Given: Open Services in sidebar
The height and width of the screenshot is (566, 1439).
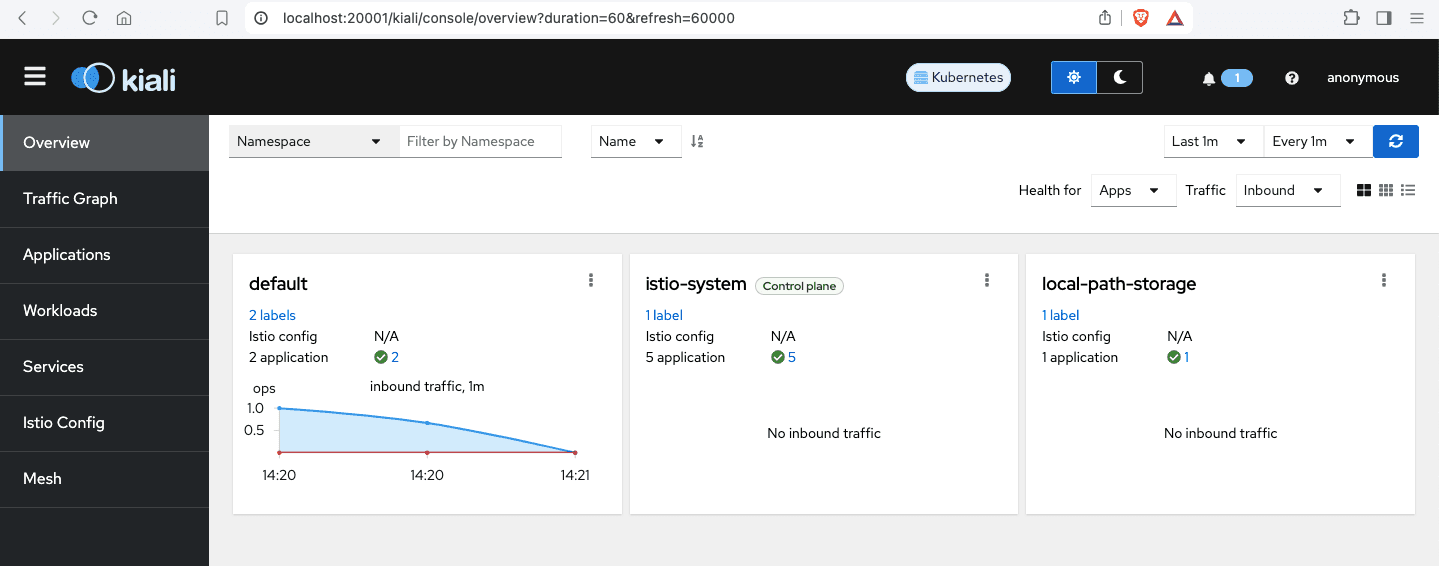Looking at the screenshot, I should 105,366.
